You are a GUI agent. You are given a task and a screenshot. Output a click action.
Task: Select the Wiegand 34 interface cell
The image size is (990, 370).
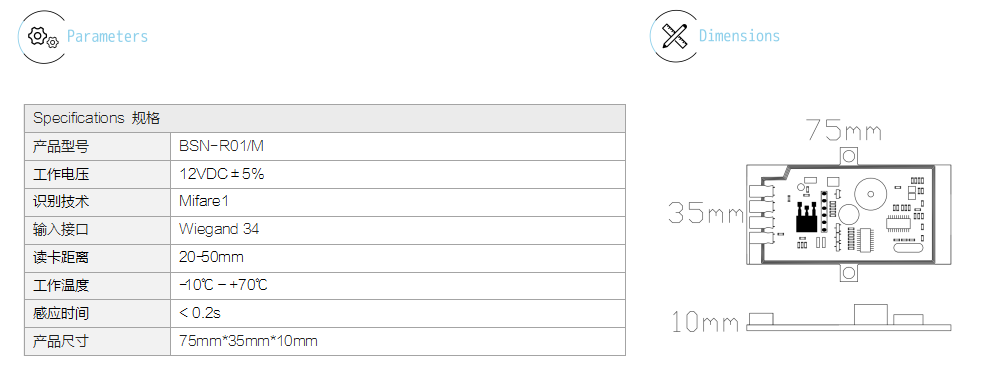coord(398,230)
